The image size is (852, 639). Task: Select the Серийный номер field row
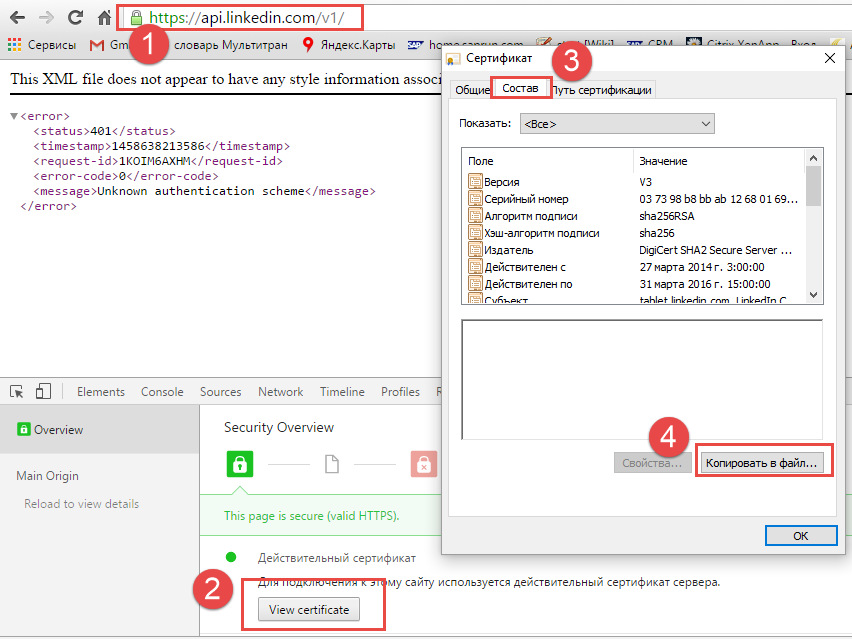coord(634,199)
